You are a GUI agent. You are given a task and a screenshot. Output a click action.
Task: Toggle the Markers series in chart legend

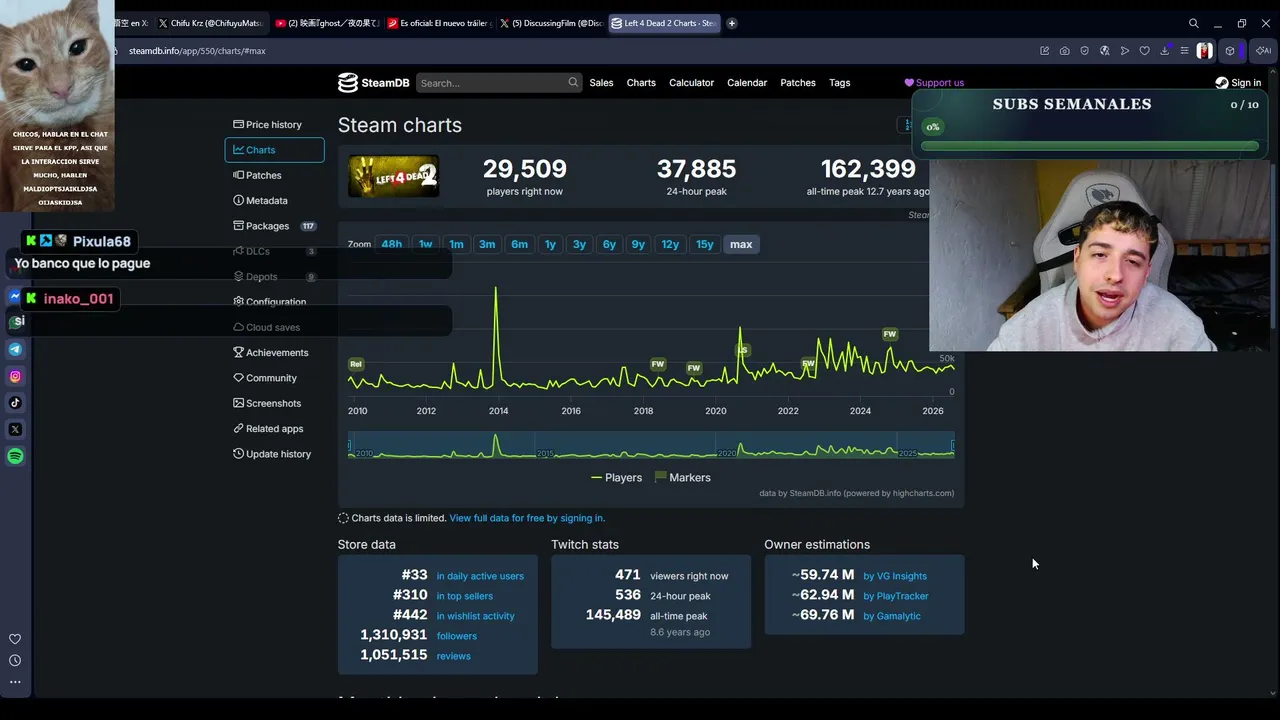click(x=682, y=478)
